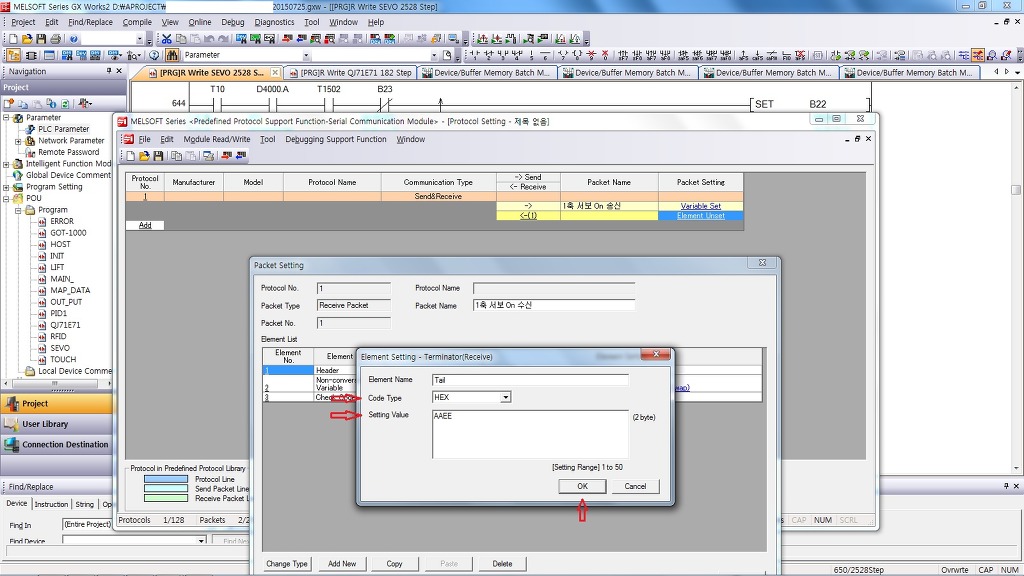Click OK in Element Setting dialog

click(x=582, y=486)
